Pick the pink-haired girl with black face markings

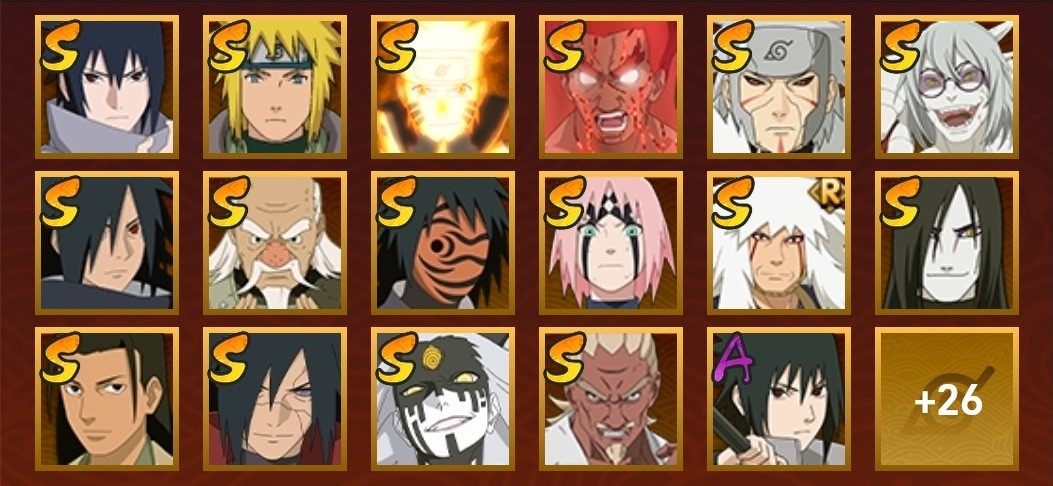click(610, 242)
